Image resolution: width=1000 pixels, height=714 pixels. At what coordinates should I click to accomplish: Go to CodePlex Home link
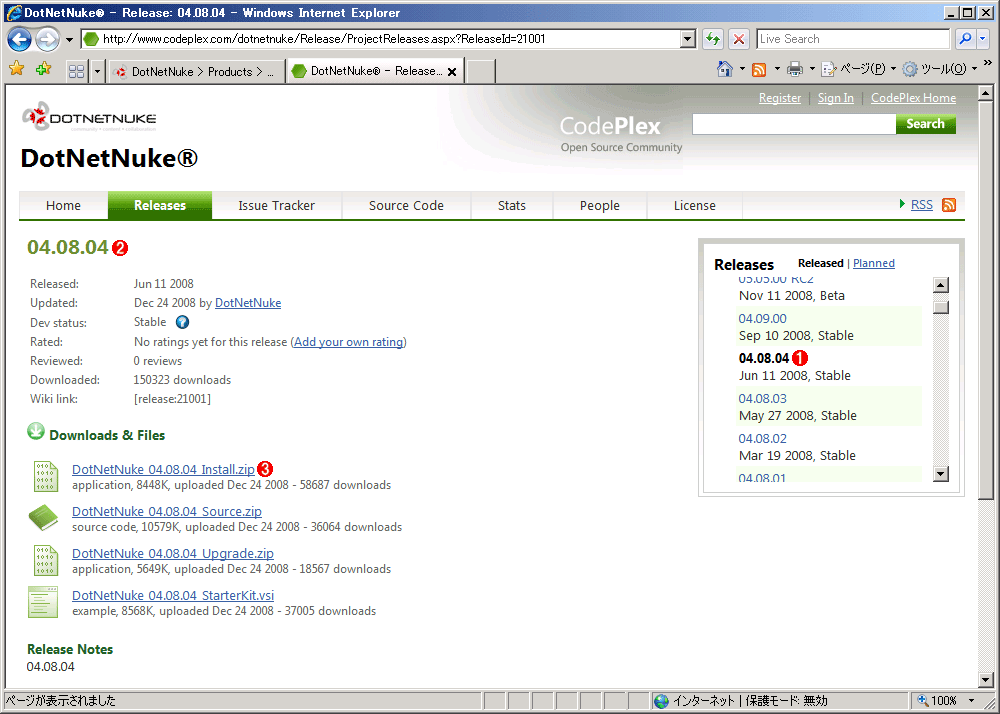[913, 98]
